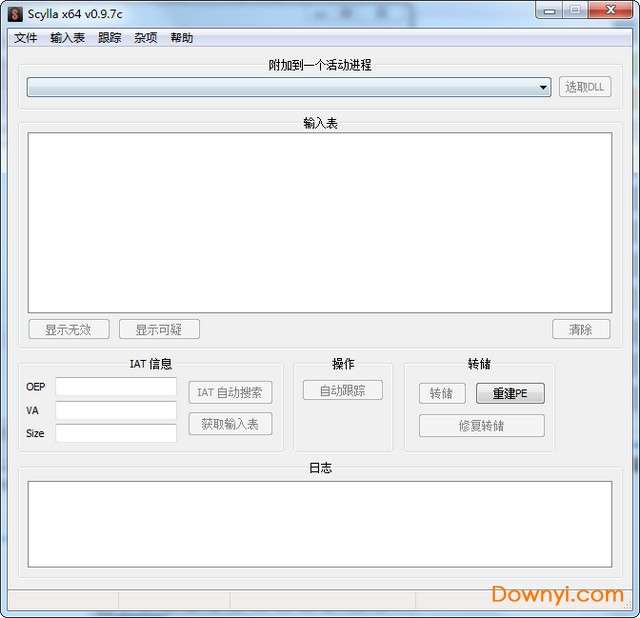Click the 显示无效 button
The width and height of the screenshot is (640, 618).
coord(69,329)
